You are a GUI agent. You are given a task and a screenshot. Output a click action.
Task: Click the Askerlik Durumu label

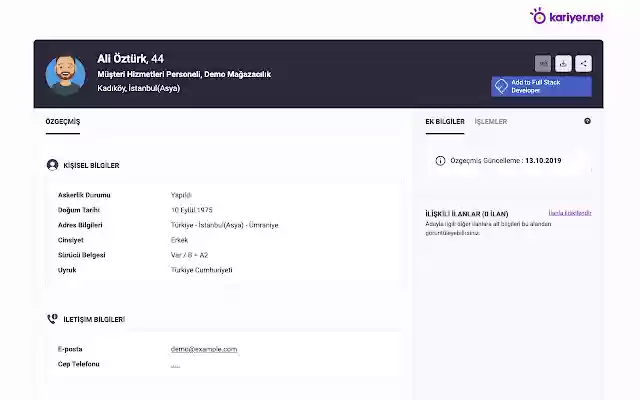tap(84, 195)
